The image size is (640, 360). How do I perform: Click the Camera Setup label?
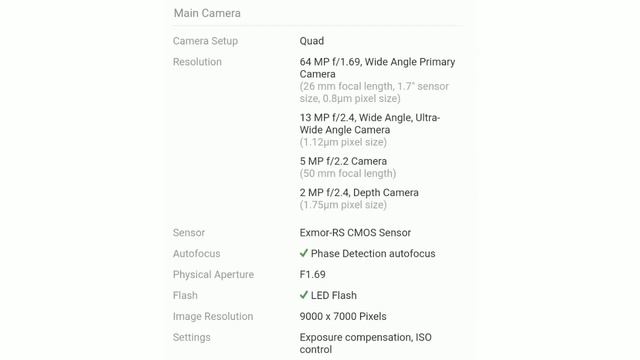205,41
